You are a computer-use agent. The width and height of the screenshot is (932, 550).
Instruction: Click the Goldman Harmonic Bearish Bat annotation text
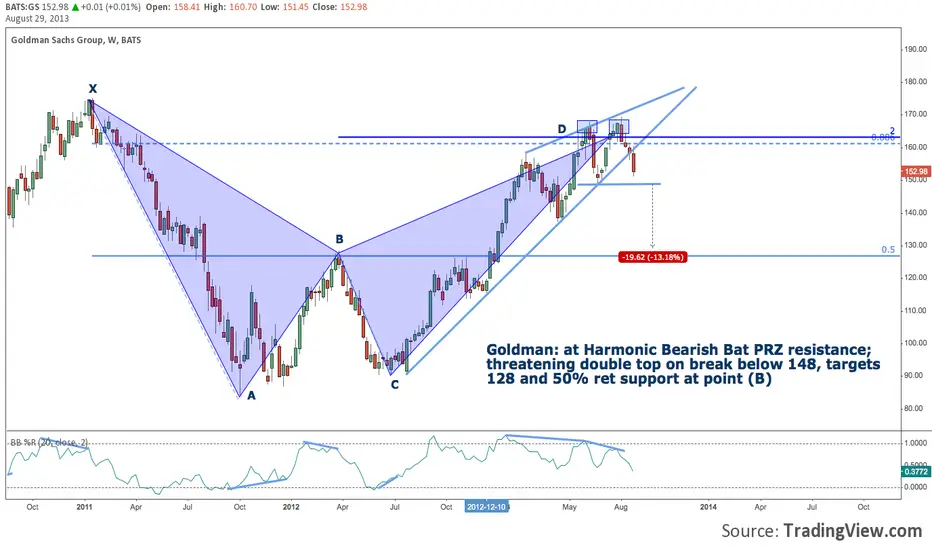pos(684,364)
